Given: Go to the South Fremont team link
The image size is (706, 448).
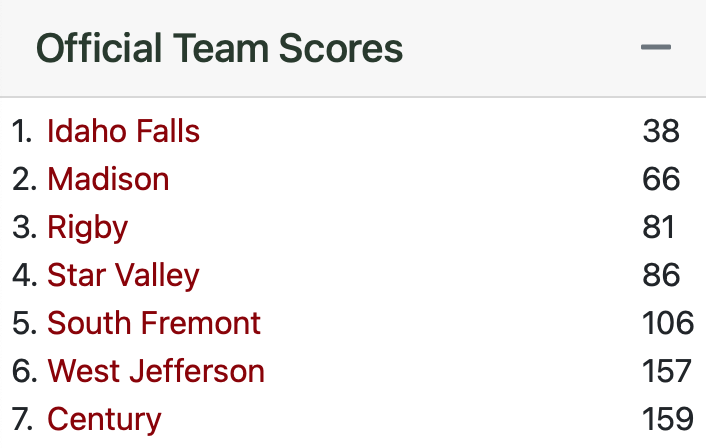Looking at the screenshot, I should click(154, 323).
